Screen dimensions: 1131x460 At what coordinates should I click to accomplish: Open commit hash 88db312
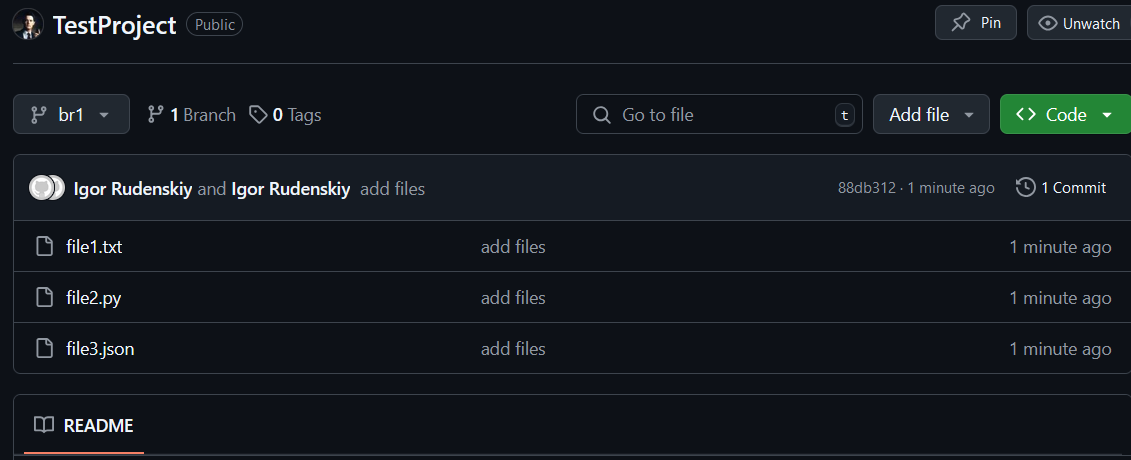click(x=866, y=188)
